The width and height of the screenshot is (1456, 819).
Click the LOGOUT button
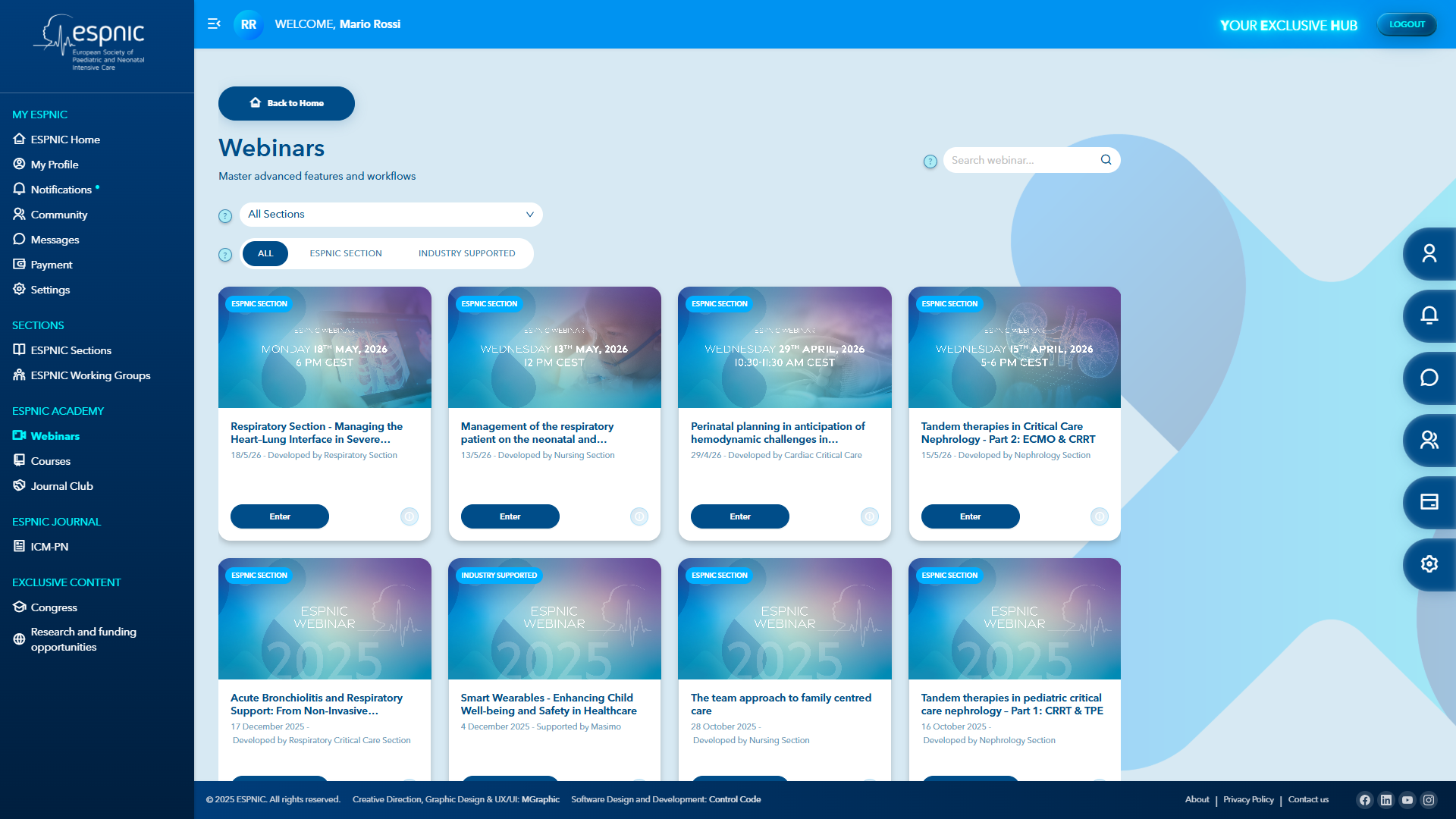tap(1407, 24)
